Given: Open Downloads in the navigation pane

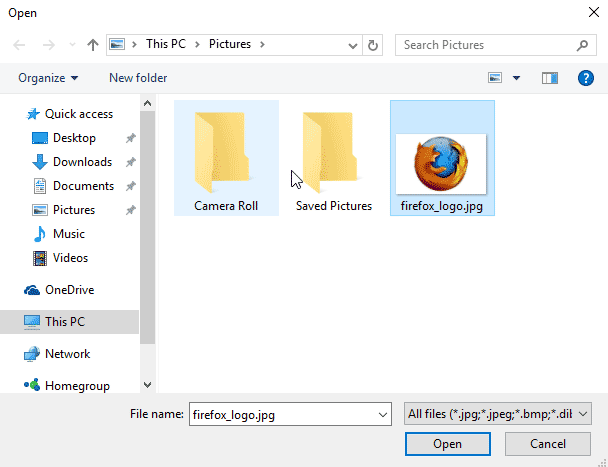Looking at the screenshot, I should [82, 162].
